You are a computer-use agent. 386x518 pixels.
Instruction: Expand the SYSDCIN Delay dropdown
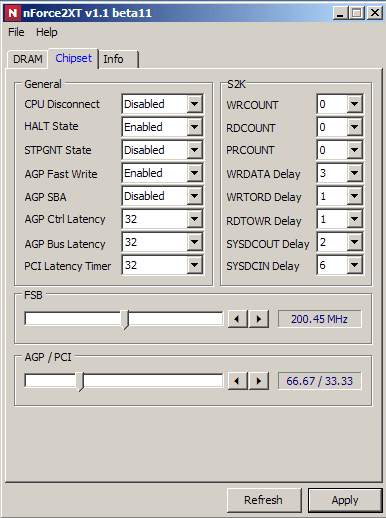[340, 265]
